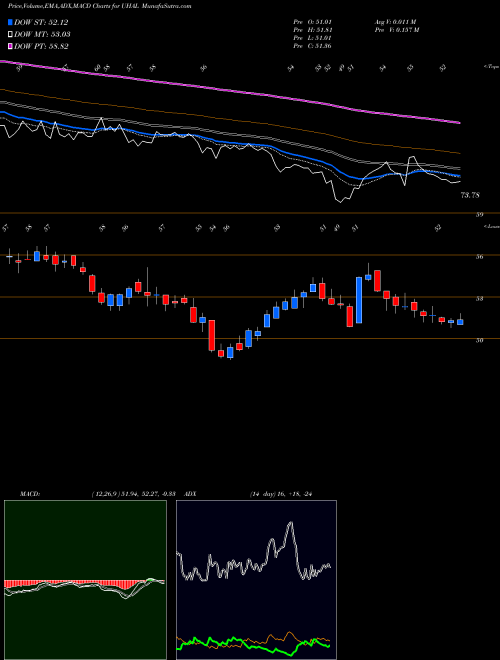
Task: Click the 'Pre V: 0.157 M' reading
Action: (x=397, y=30)
